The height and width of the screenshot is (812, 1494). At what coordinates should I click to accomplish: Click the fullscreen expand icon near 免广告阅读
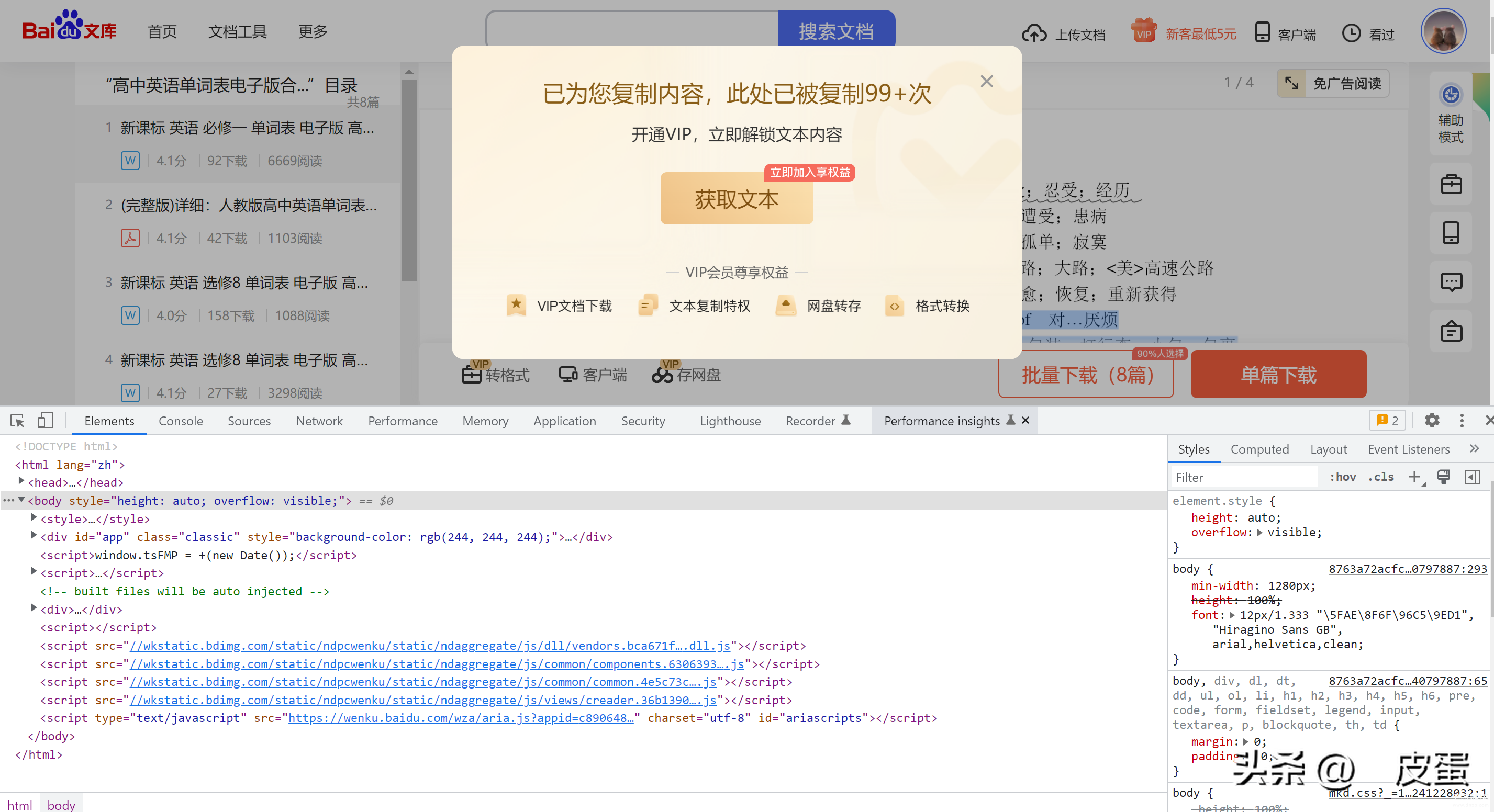1291,84
